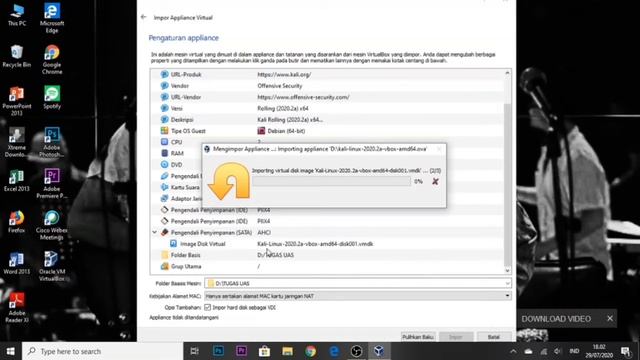Open Premiere Pro from the taskbar
The height and width of the screenshot is (360, 640).
click(241, 351)
